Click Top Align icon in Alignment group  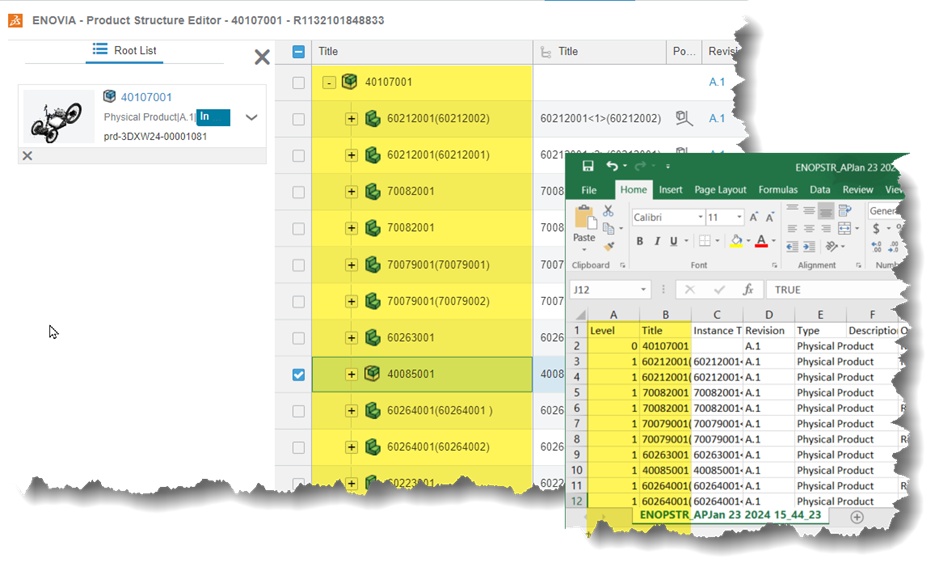tap(792, 210)
